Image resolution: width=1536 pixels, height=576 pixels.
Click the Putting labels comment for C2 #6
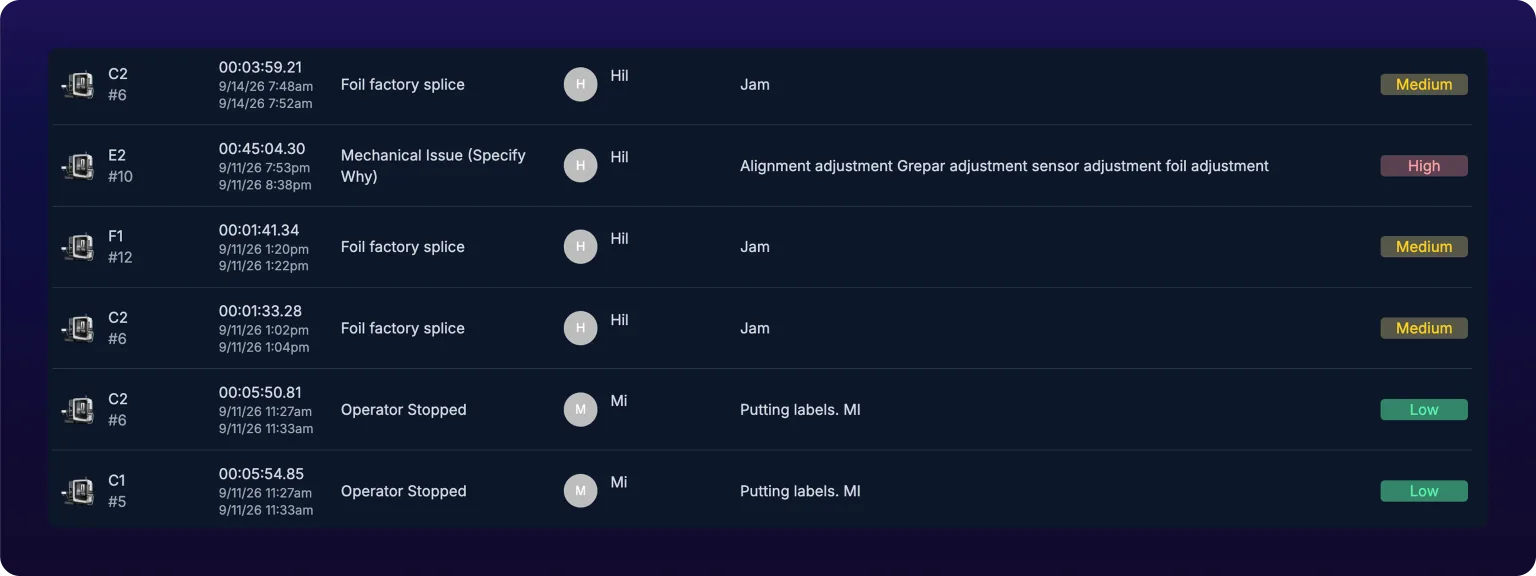coord(800,410)
